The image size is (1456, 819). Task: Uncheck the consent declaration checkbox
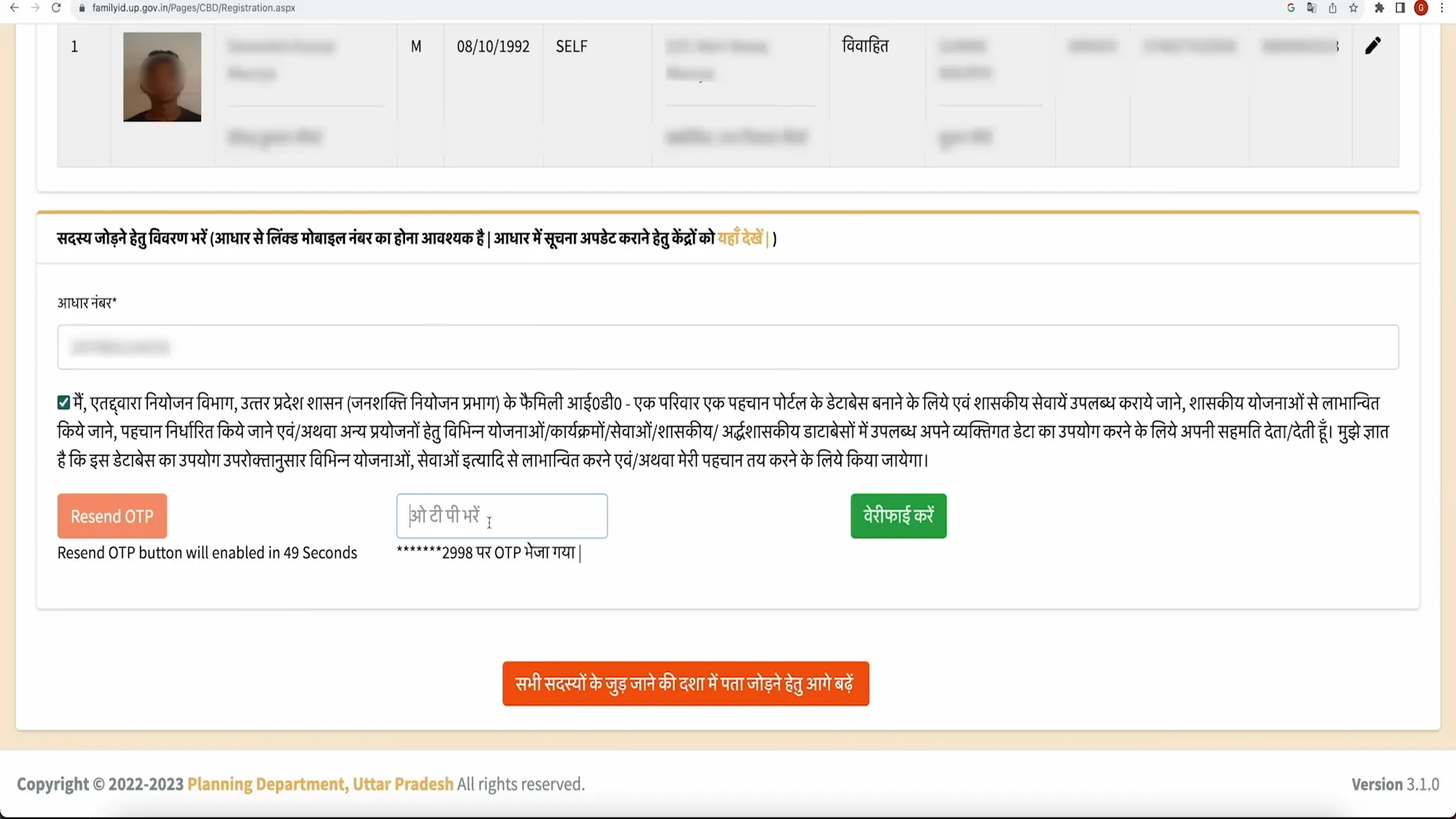pos(64,403)
